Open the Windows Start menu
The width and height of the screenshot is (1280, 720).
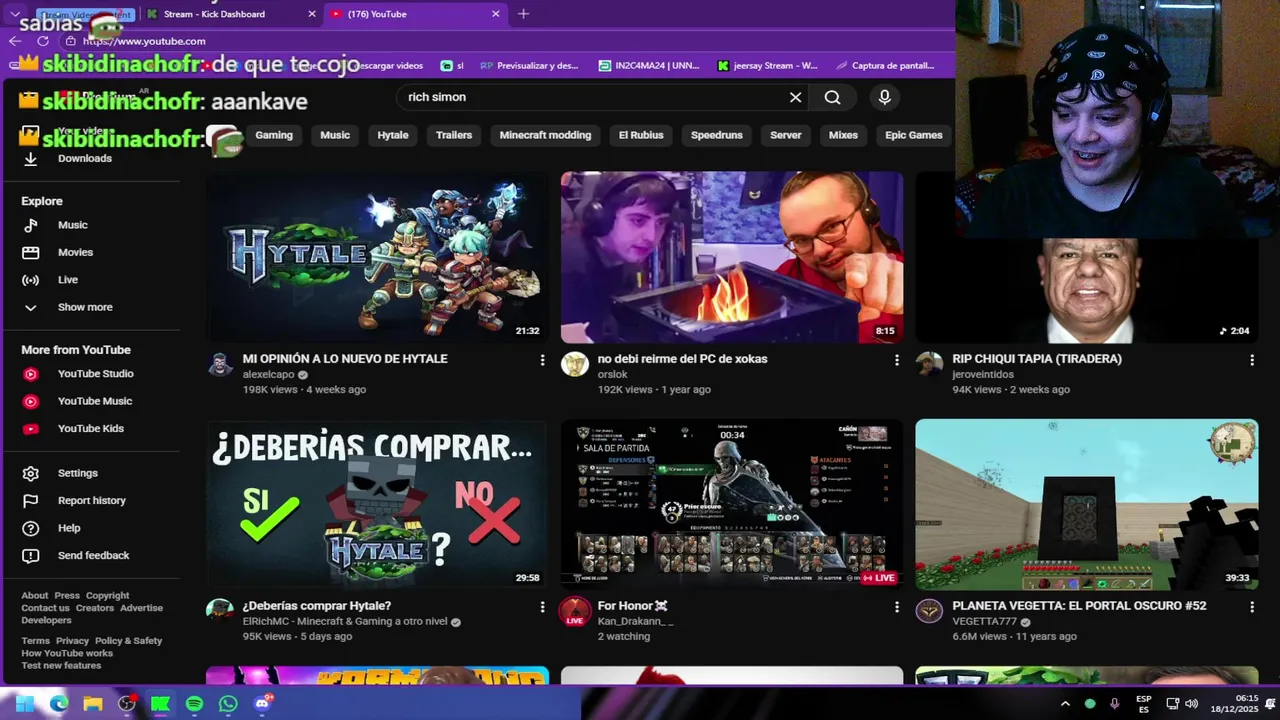point(25,704)
